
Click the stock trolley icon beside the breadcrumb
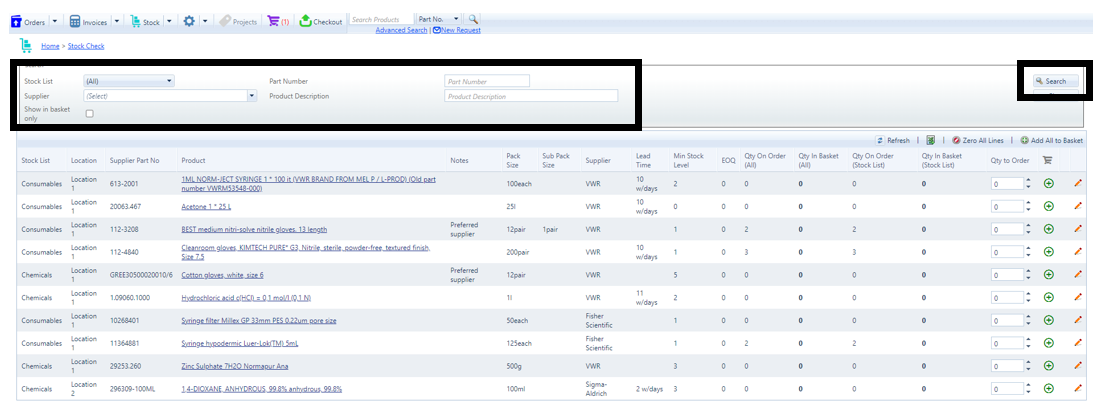click(x=27, y=46)
